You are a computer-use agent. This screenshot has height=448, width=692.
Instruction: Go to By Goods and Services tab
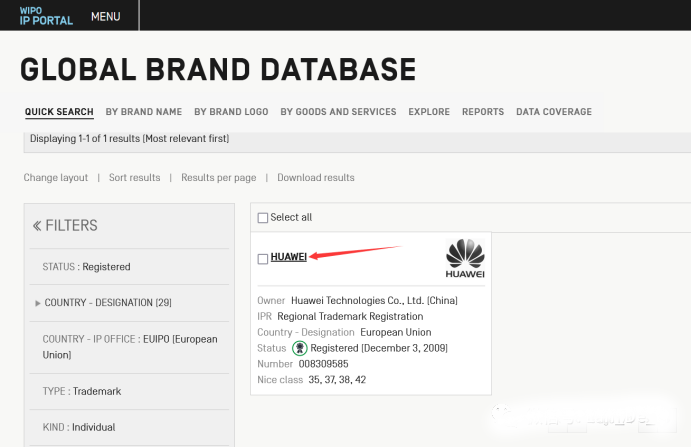coord(338,112)
